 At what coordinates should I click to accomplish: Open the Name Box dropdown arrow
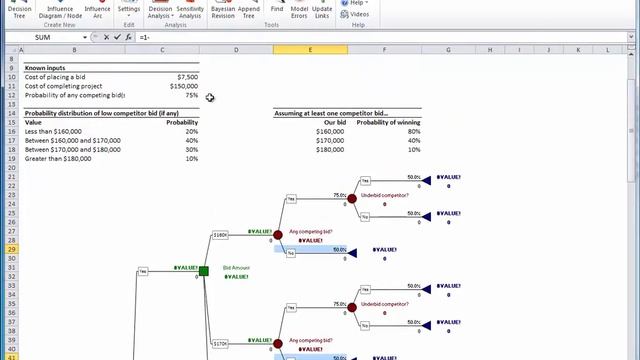85,37
